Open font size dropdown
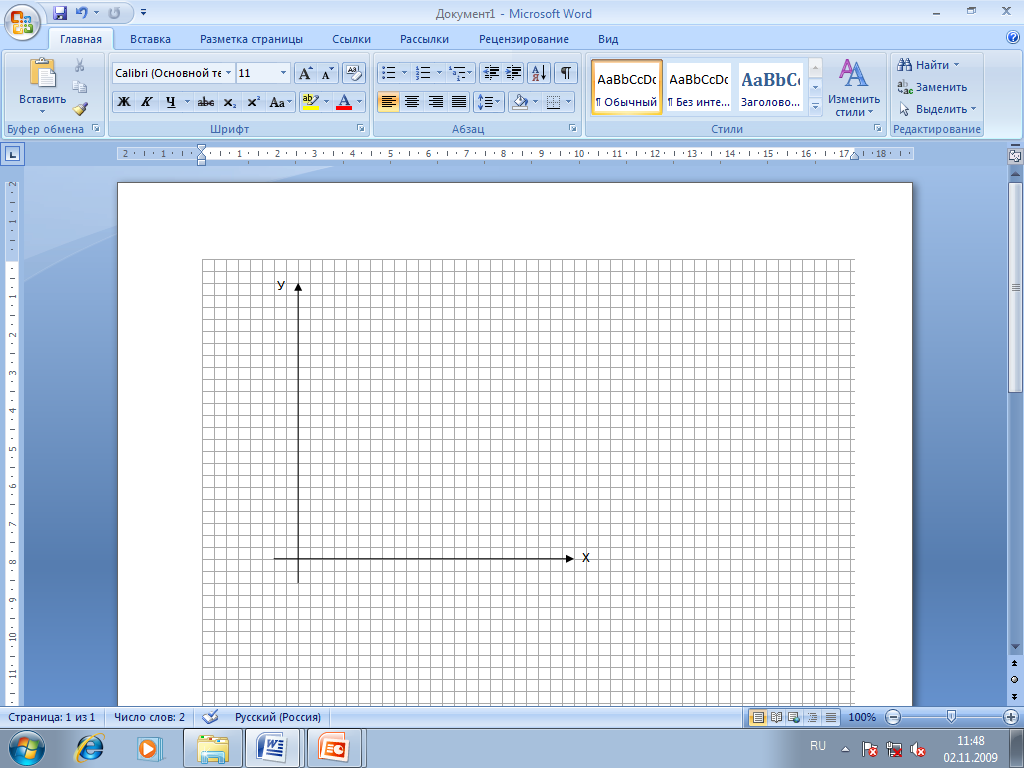Image resolution: width=1024 pixels, height=768 pixels. tap(283, 73)
